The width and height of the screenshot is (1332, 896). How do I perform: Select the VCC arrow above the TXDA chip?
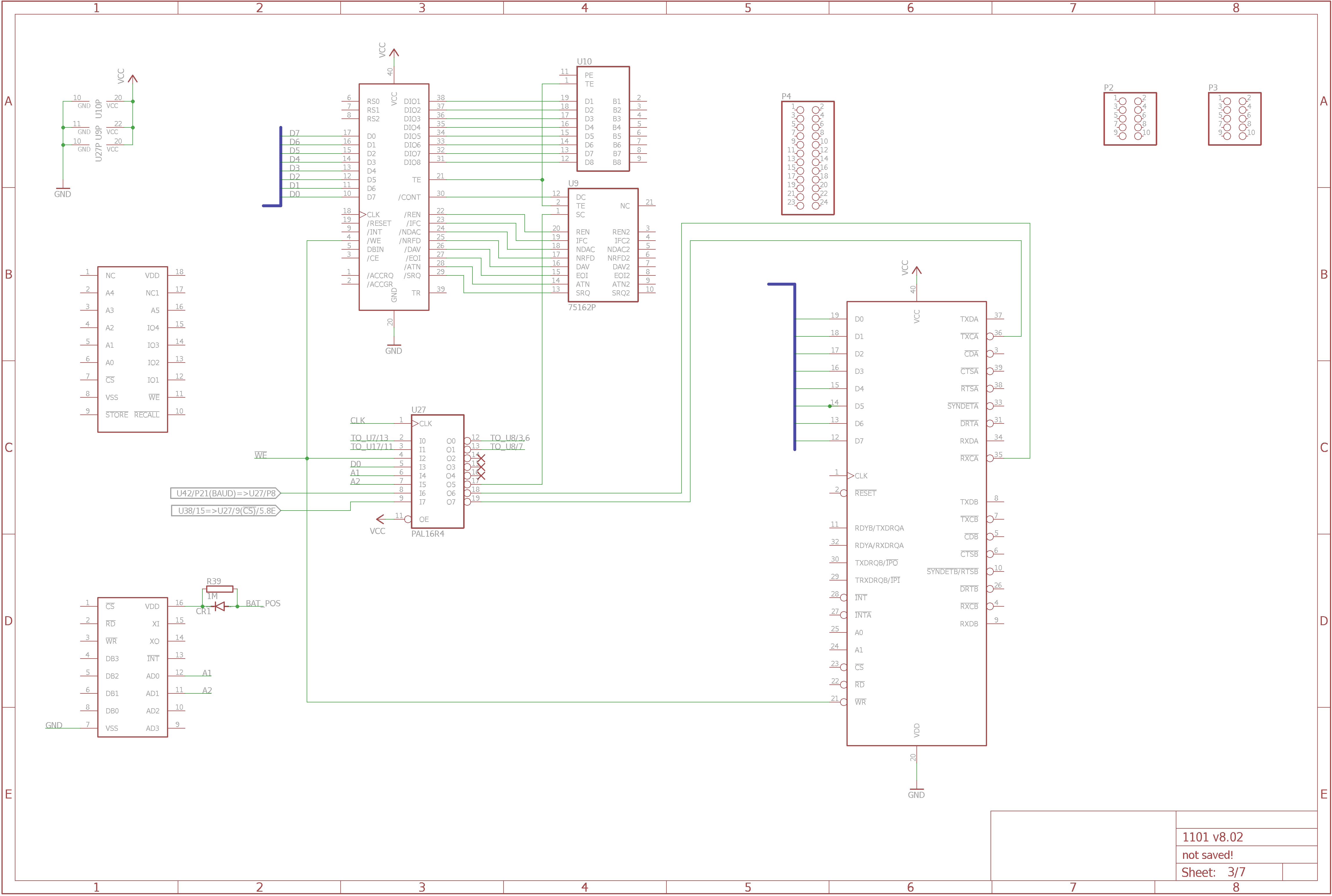(x=916, y=271)
